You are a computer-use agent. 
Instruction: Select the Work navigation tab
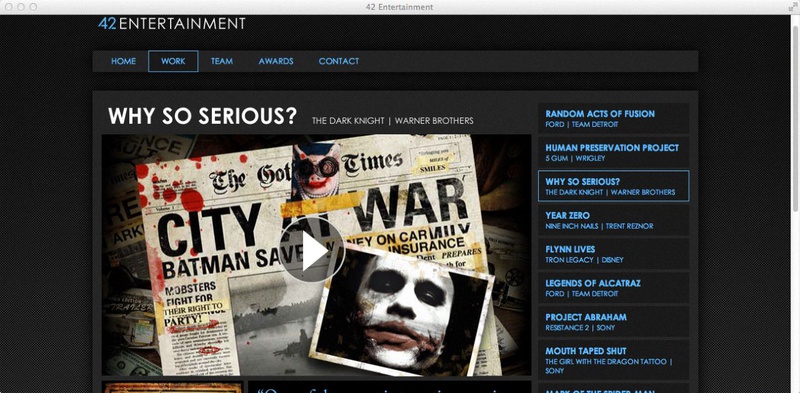(173, 61)
